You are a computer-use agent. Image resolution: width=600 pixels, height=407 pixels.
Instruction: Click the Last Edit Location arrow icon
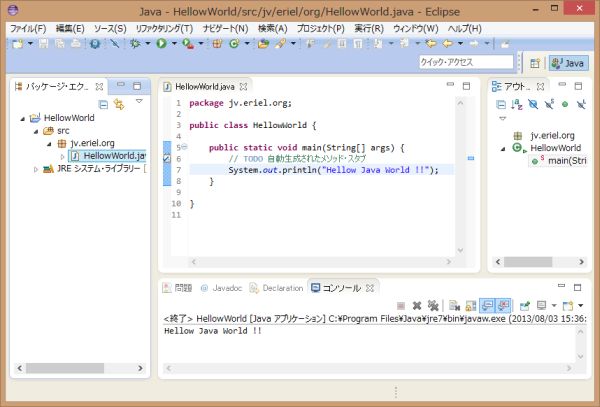point(431,44)
